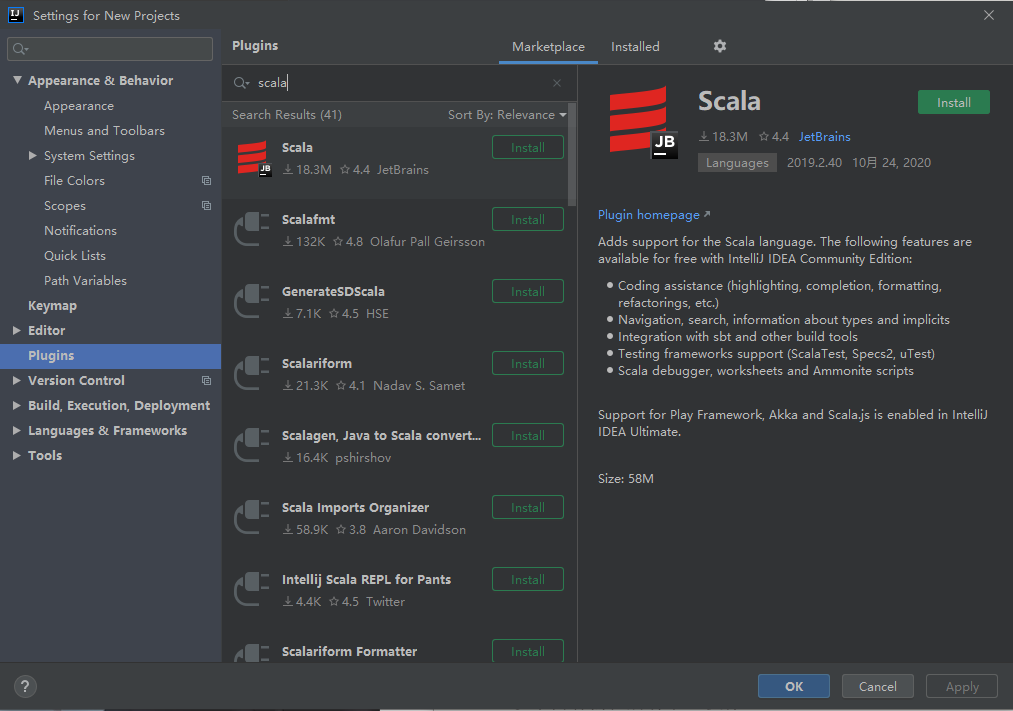Close the Settings dialog window

[988, 15]
